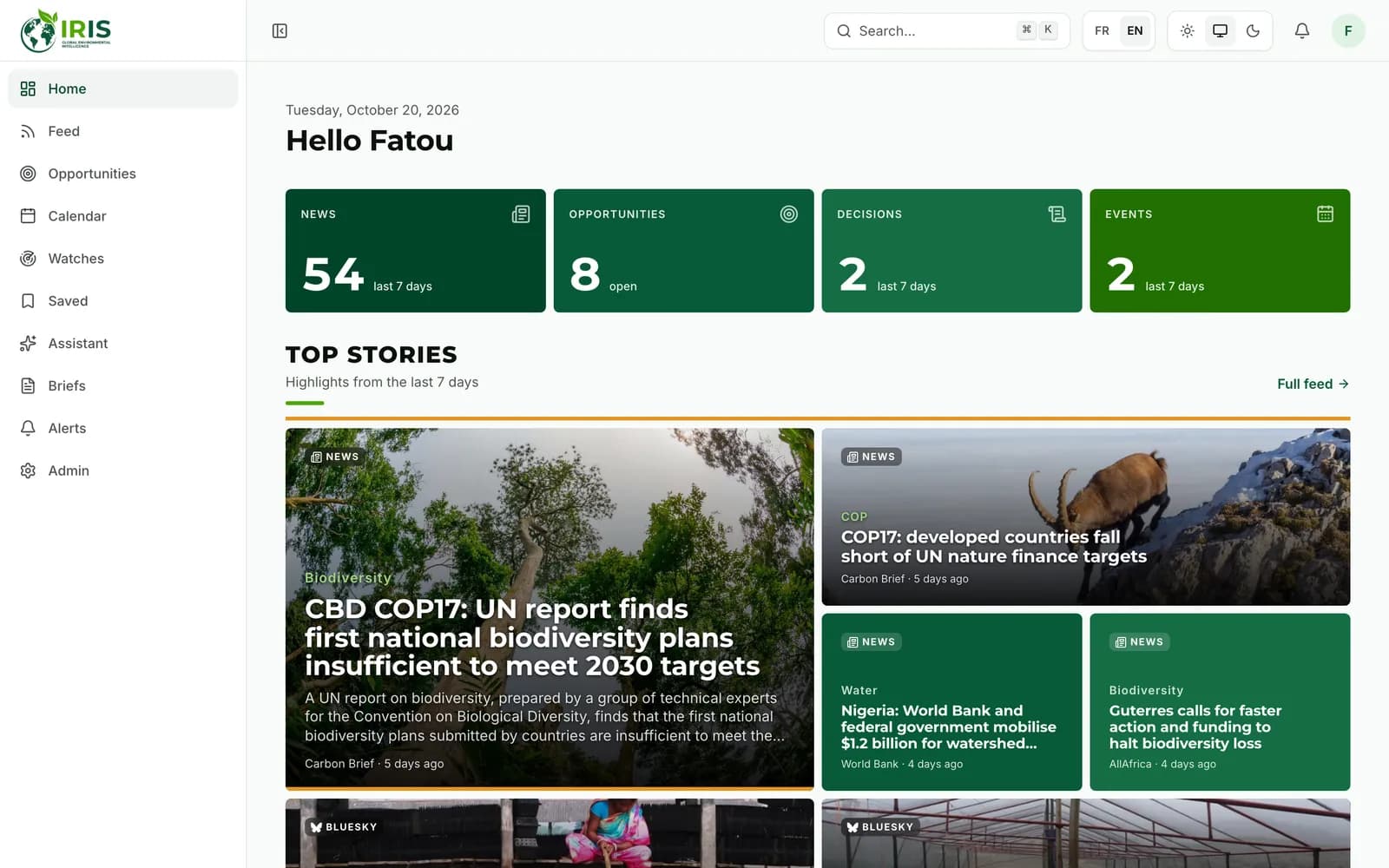Screen dimensions: 1389x868
Task: Go to Home in sidebar
Action: 122,89
